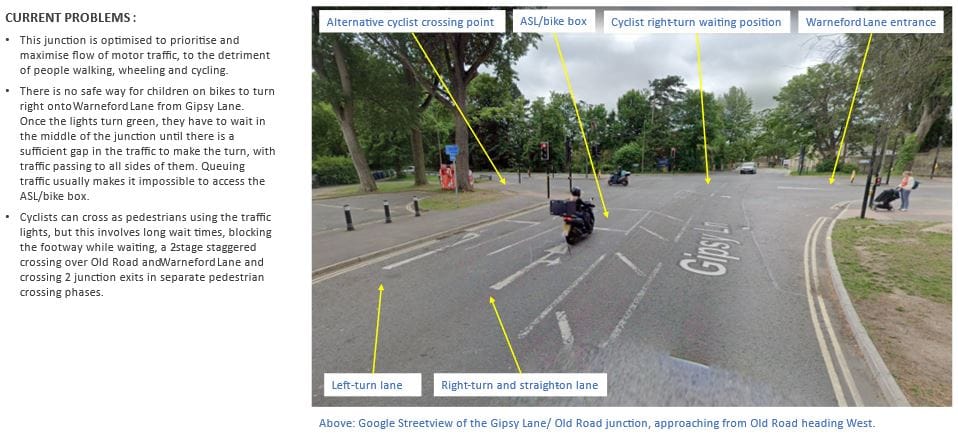
Task: Click the pedestrian with pushchair
Action: point(896,191)
